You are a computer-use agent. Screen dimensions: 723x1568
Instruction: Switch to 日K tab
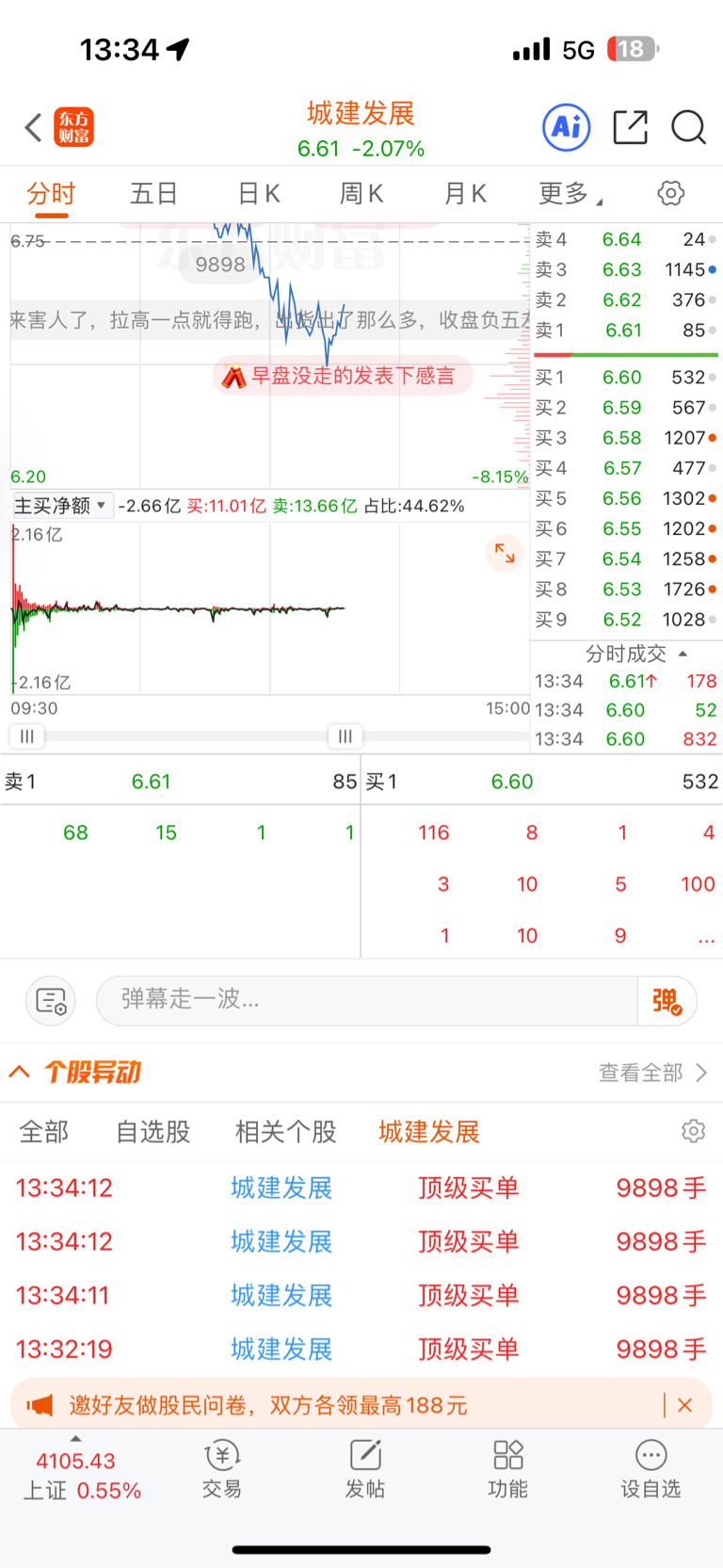pyautogui.click(x=259, y=194)
